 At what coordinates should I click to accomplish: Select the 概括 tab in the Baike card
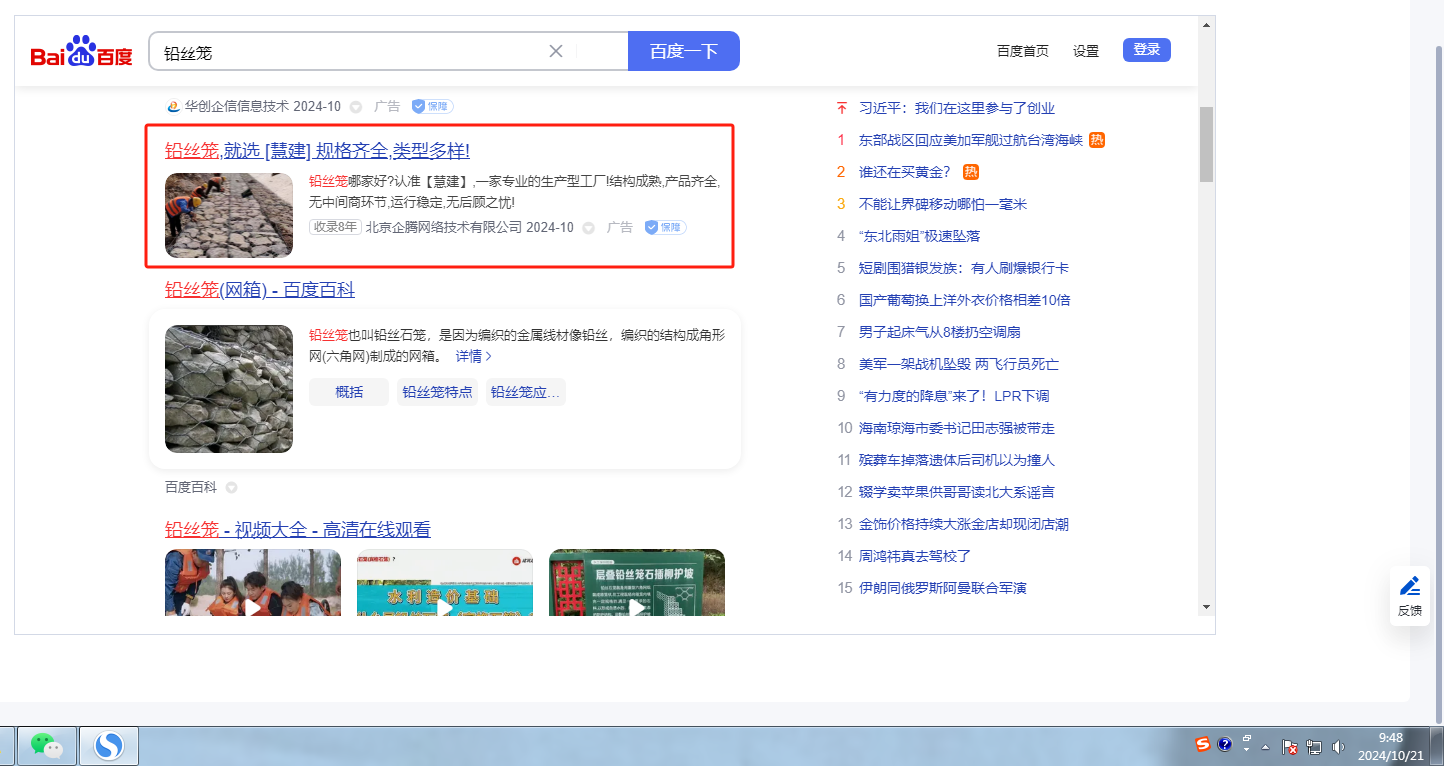point(349,392)
